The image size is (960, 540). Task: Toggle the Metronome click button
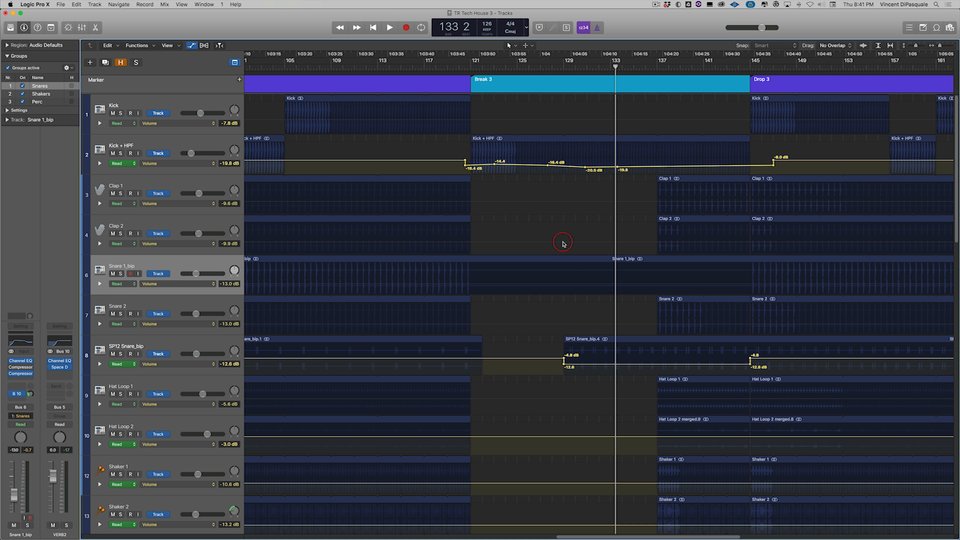coord(597,28)
